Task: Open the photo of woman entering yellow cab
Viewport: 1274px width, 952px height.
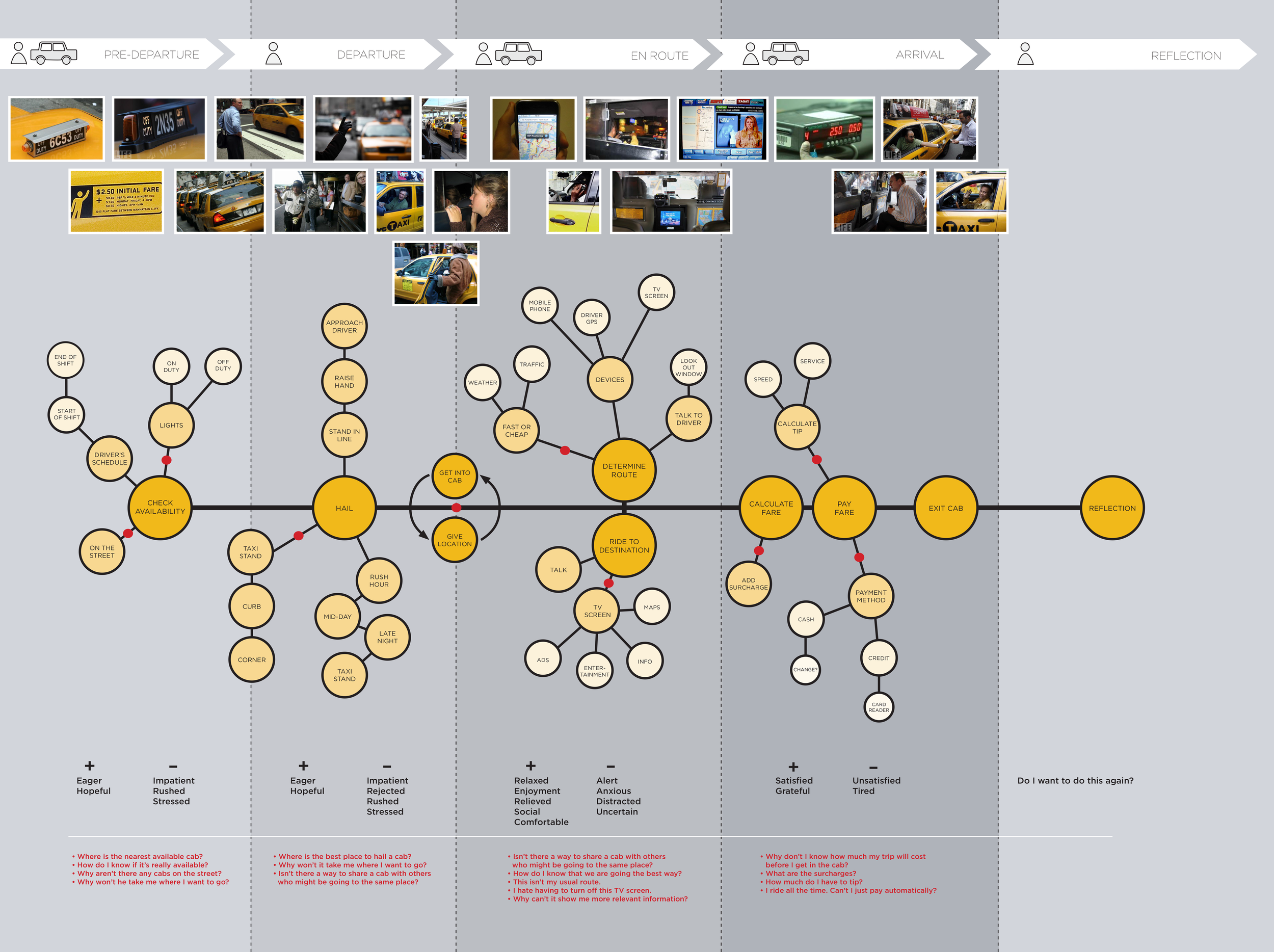Action: pos(436,274)
